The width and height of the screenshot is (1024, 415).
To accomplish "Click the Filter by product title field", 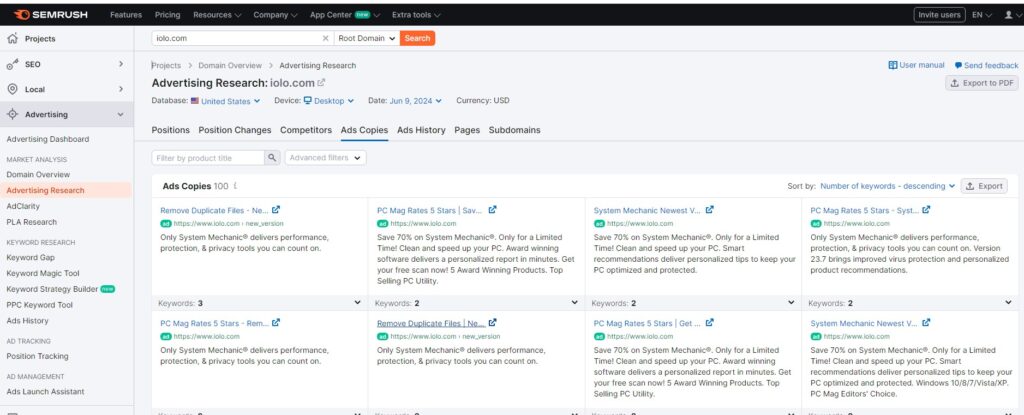I will [208, 158].
